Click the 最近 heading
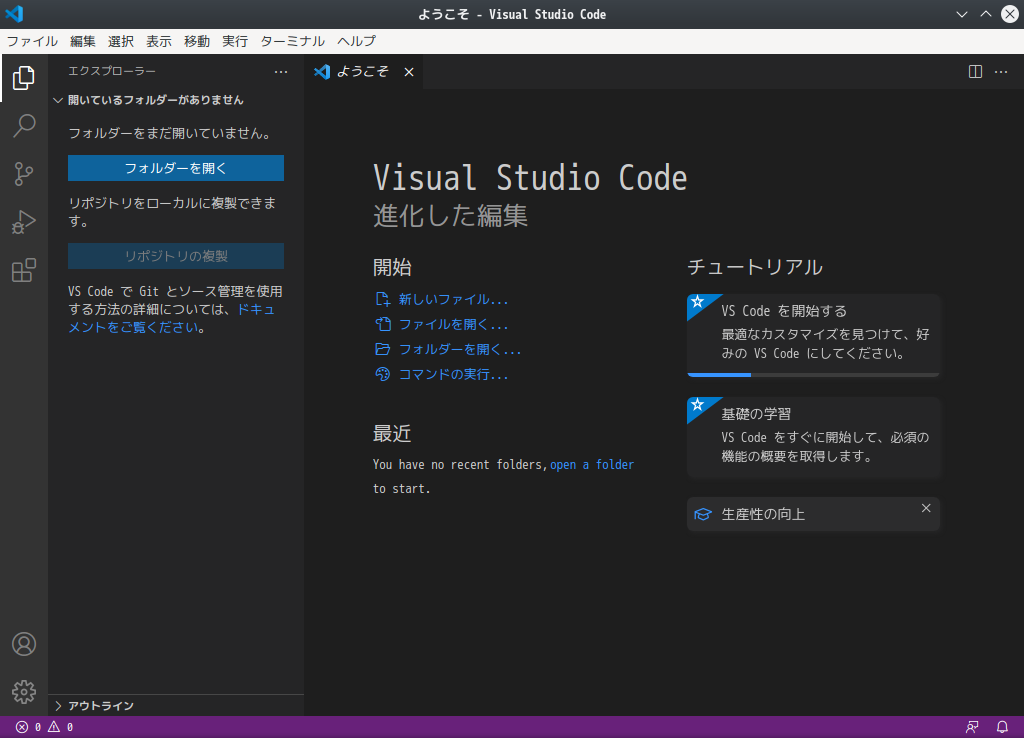1024x738 pixels. point(392,434)
